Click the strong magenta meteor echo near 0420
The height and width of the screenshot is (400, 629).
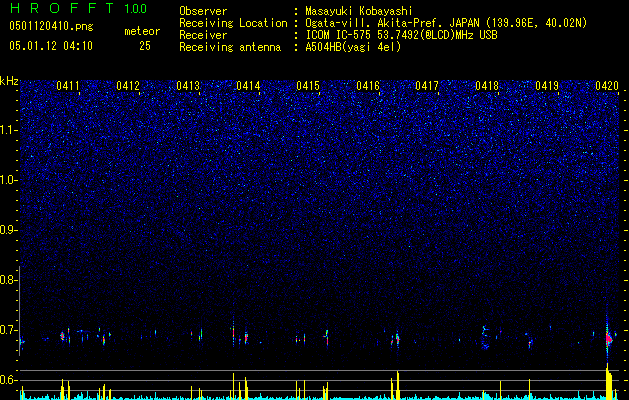pos(609,338)
